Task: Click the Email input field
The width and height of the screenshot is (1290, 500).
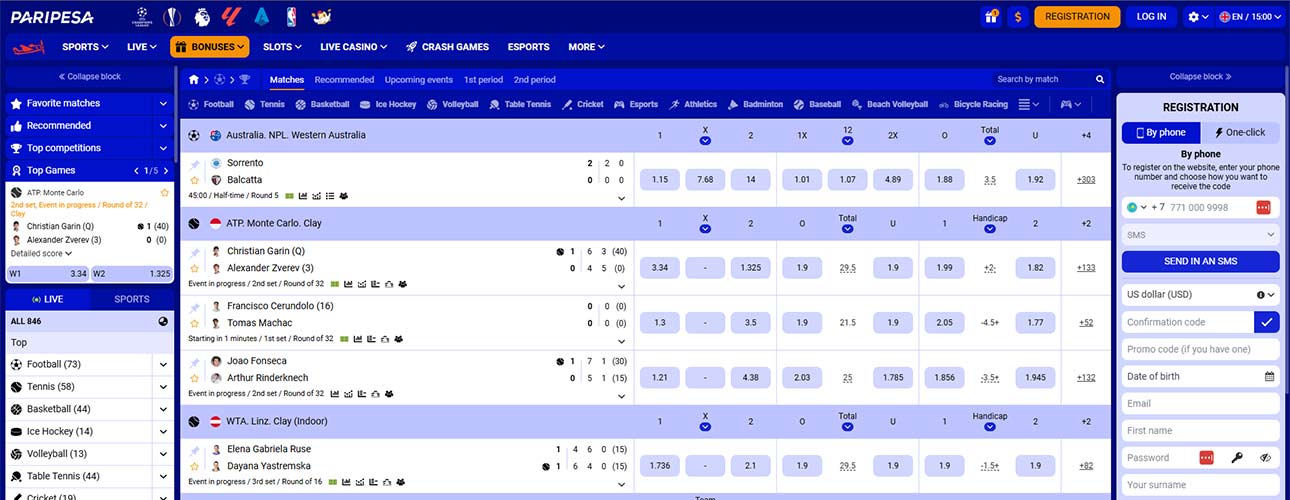Action: (1200, 403)
